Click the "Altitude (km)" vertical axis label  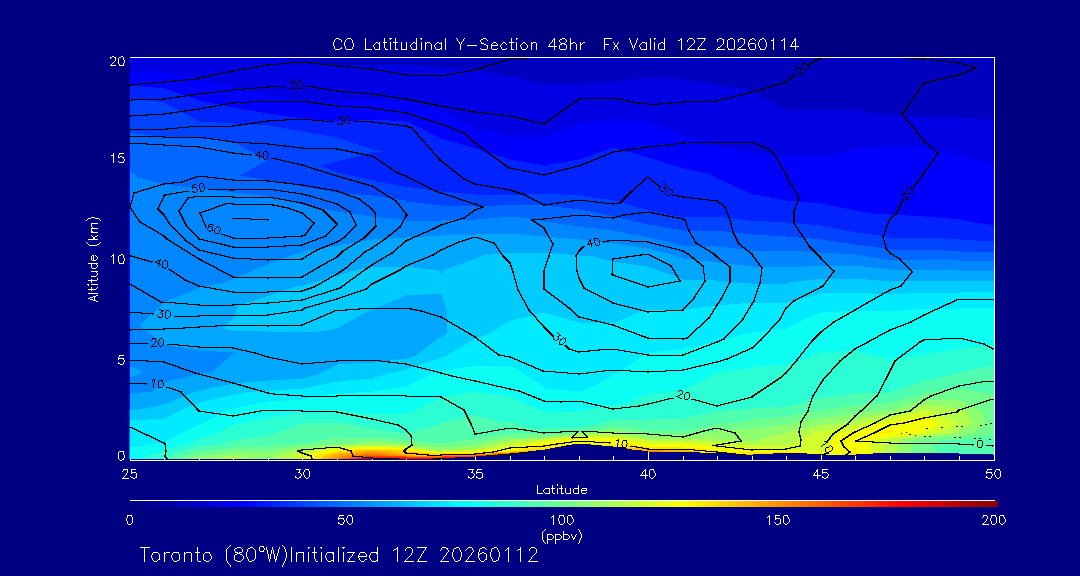pyautogui.click(x=92, y=258)
